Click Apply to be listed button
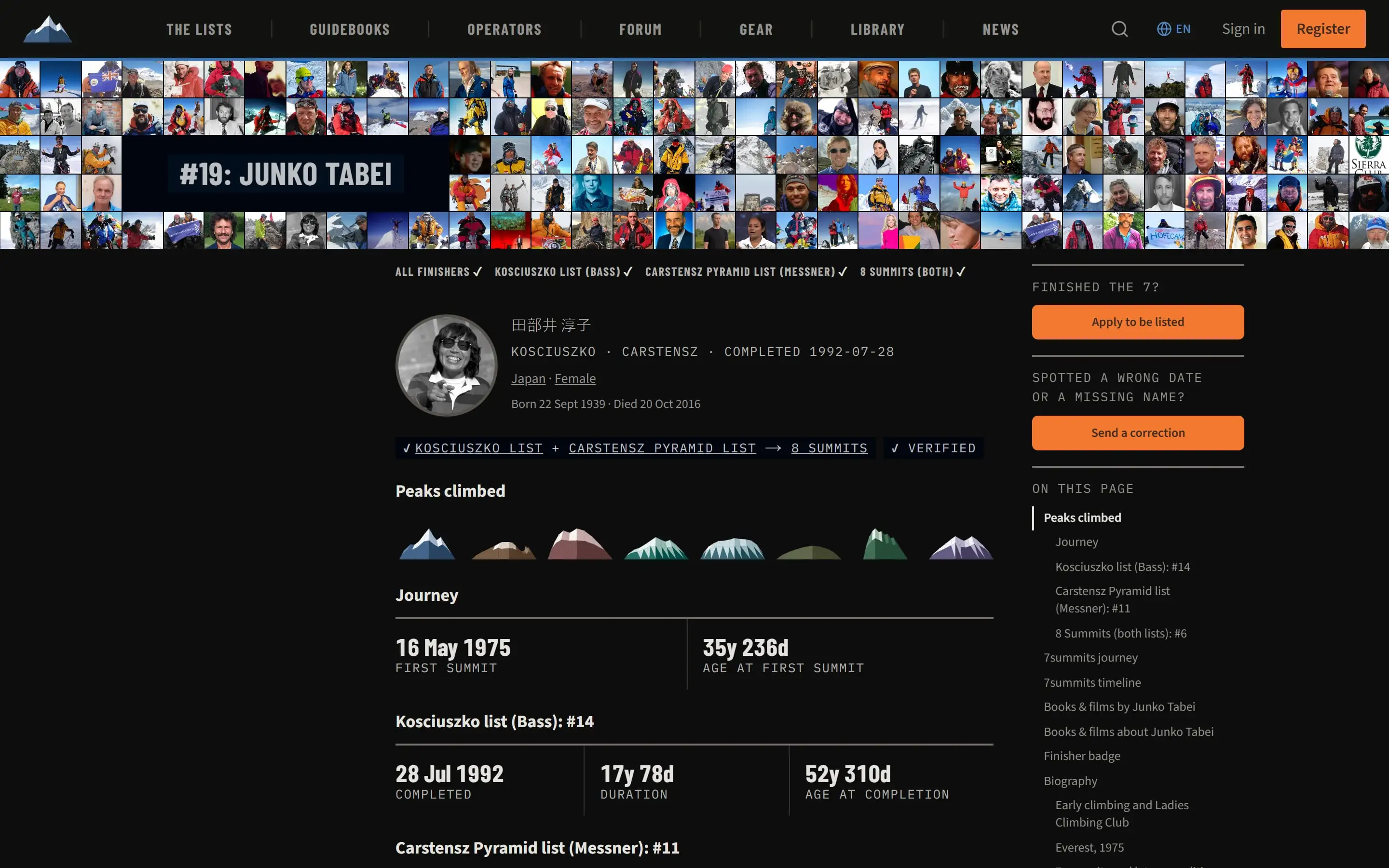 [x=1138, y=322]
